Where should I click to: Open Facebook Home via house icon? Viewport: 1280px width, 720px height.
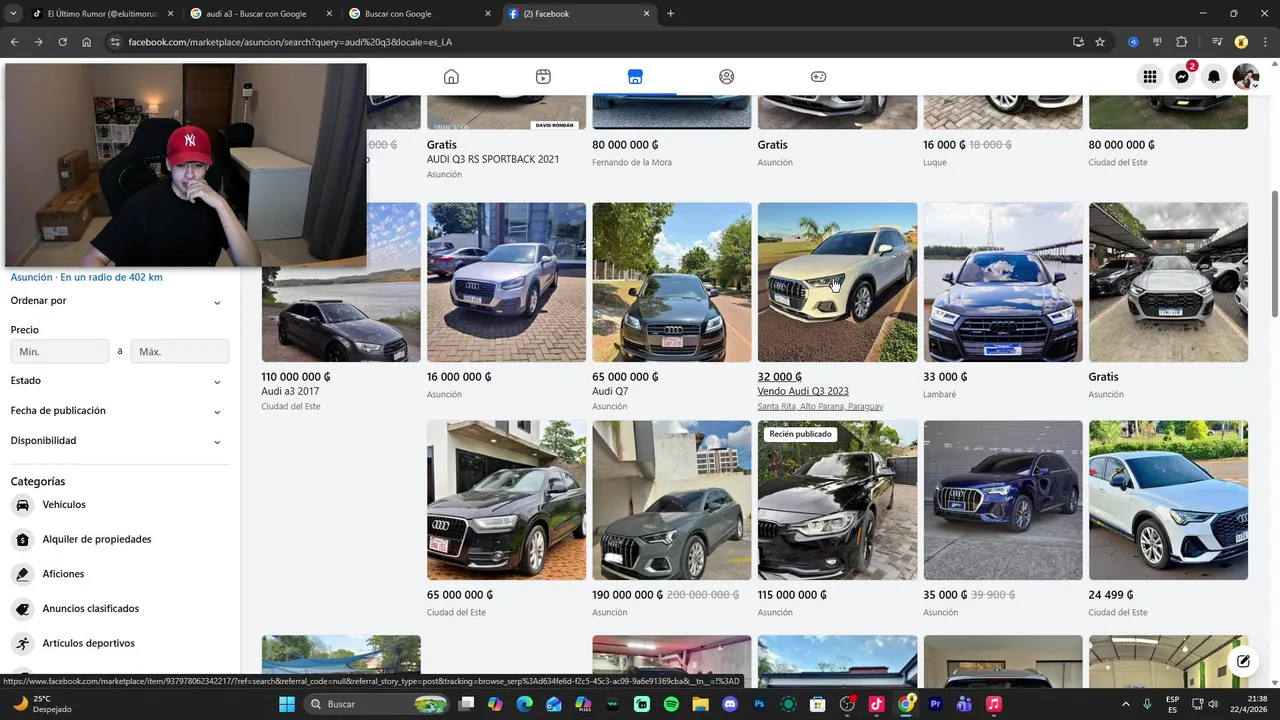point(451,77)
